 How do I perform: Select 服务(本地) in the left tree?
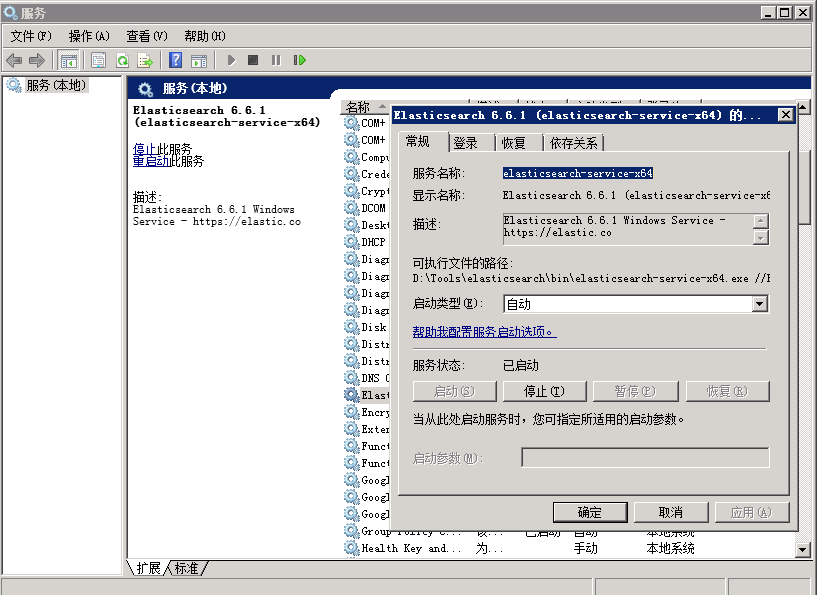coord(56,85)
